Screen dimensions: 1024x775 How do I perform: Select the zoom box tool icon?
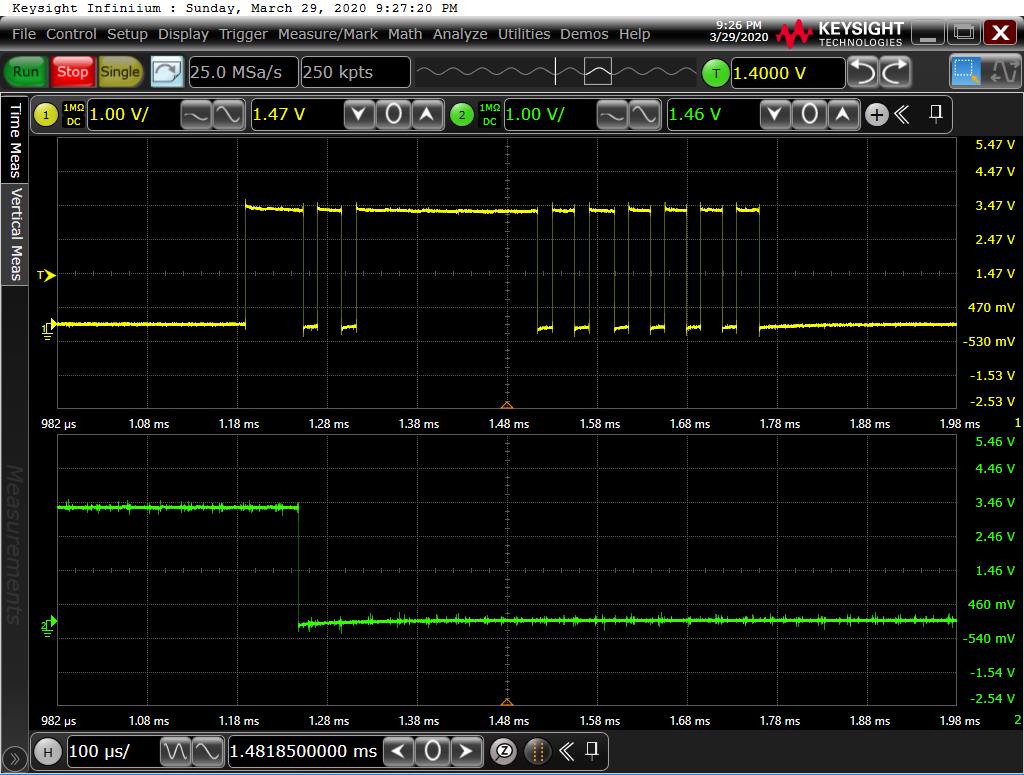(967, 72)
